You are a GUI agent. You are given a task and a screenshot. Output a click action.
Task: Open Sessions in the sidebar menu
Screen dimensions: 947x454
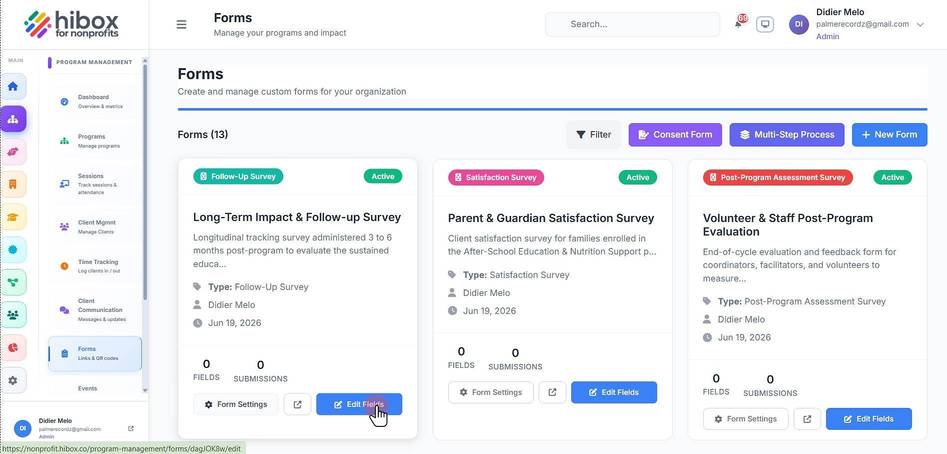94,184
